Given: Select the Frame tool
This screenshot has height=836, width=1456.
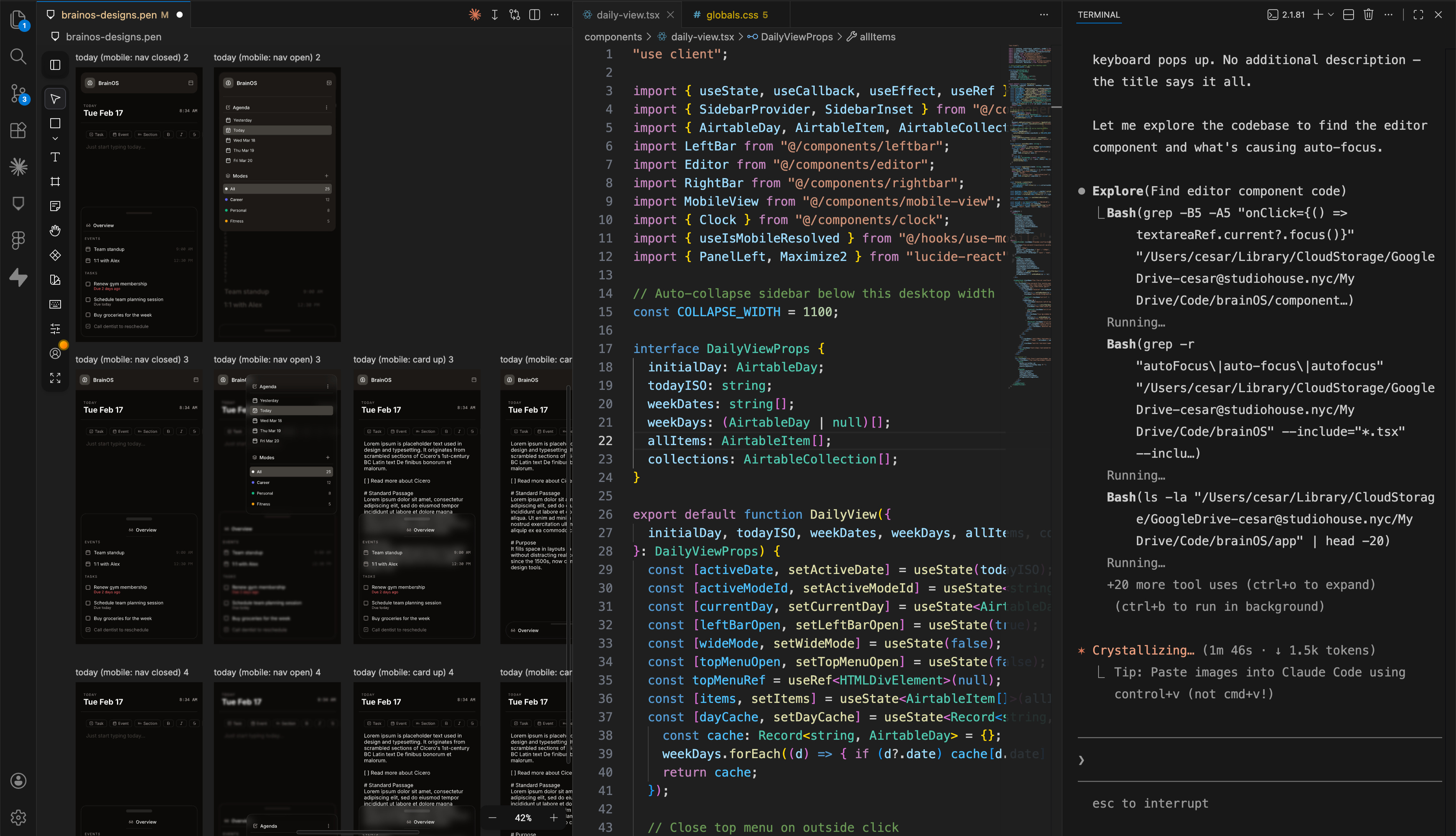Looking at the screenshot, I should point(55,181).
